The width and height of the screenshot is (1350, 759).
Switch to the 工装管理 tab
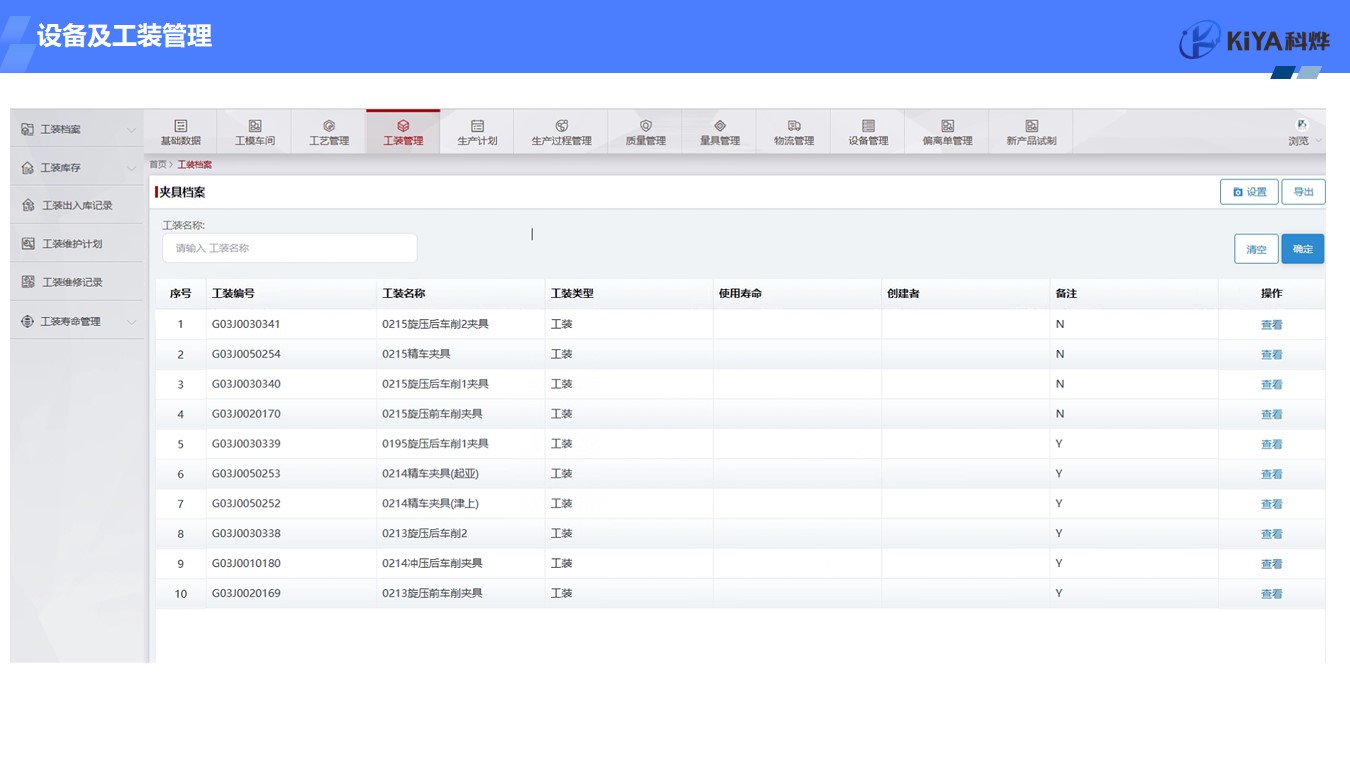pyautogui.click(x=403, y=132)
